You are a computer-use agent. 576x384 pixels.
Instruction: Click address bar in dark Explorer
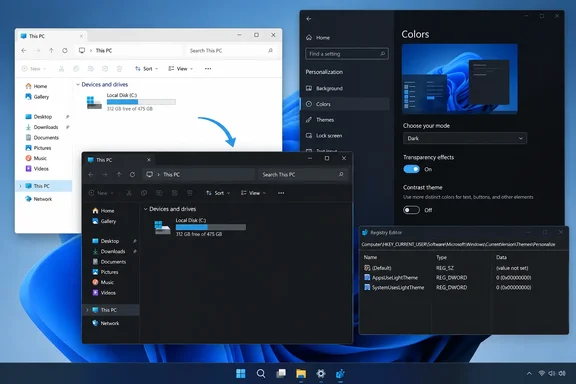pos(199,175)
